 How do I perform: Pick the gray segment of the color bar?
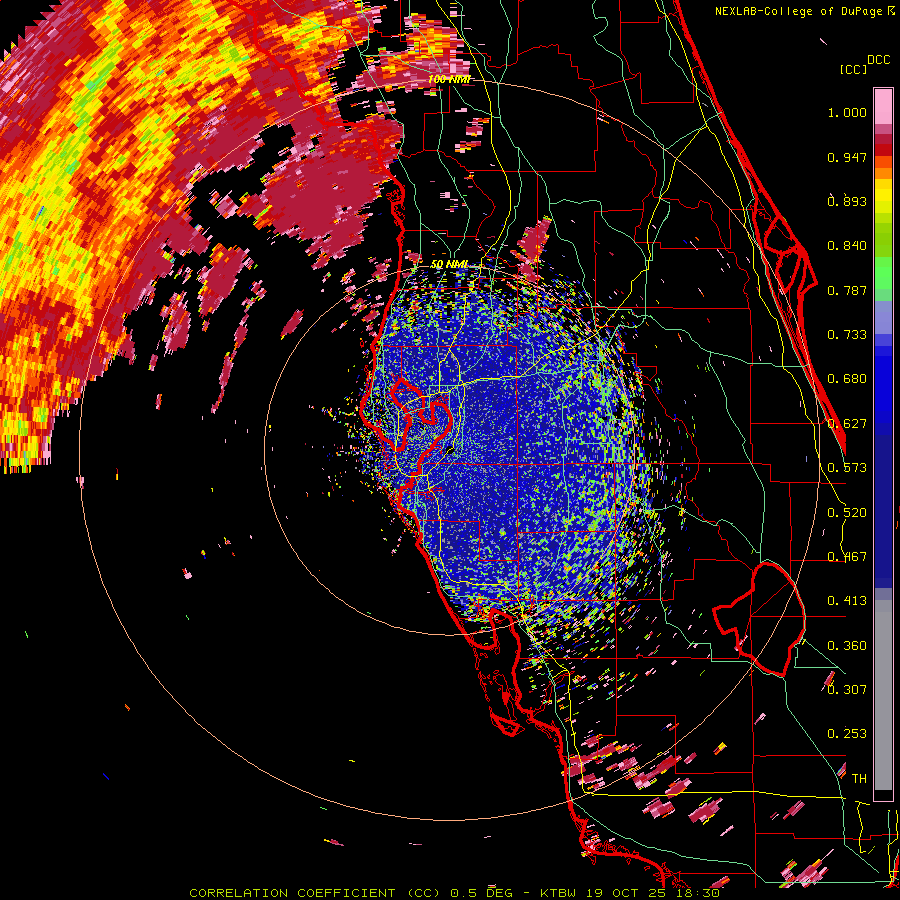883,695
